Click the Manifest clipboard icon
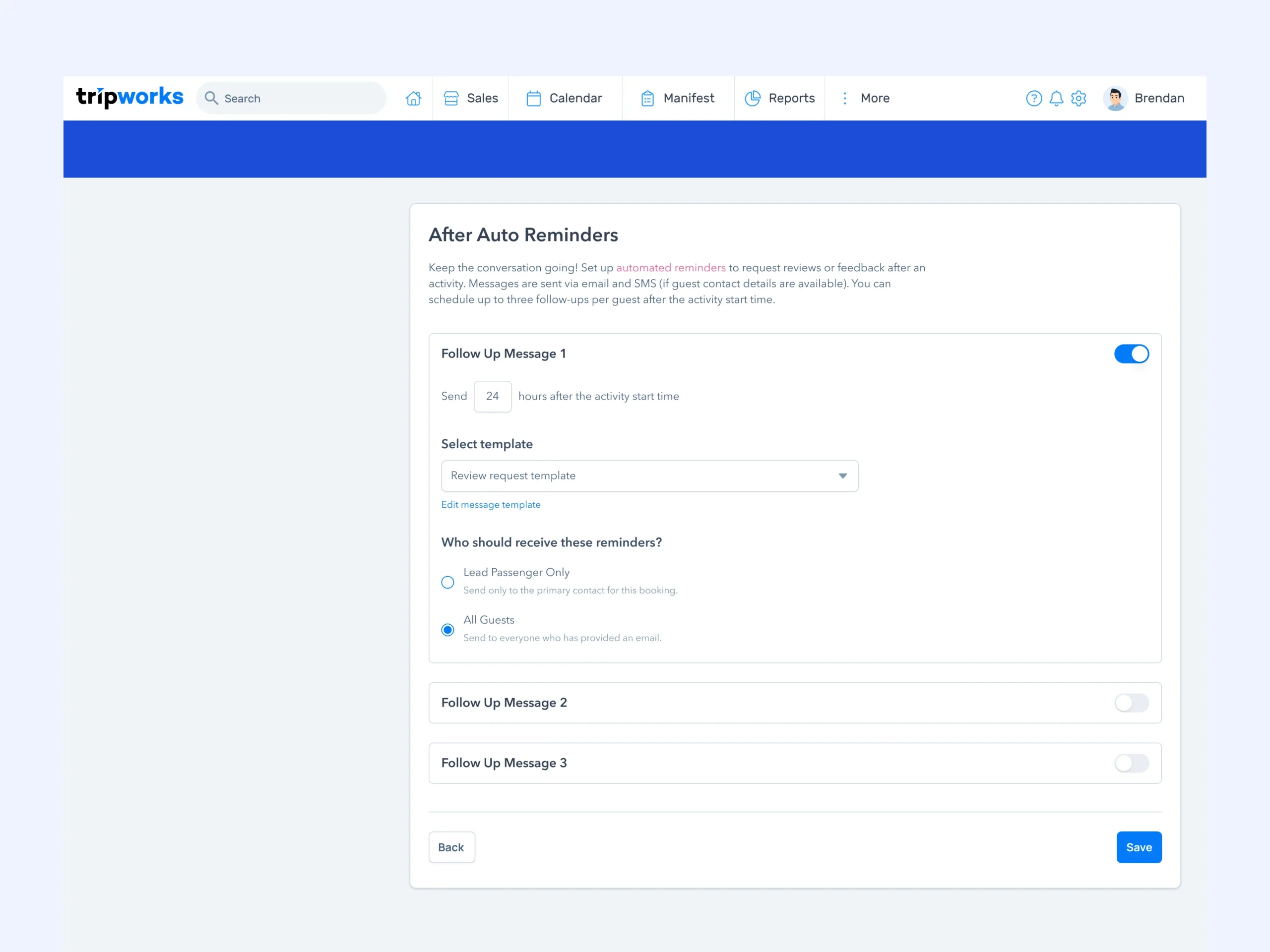This screenshot has height=952, width=1270. (647, 98)
